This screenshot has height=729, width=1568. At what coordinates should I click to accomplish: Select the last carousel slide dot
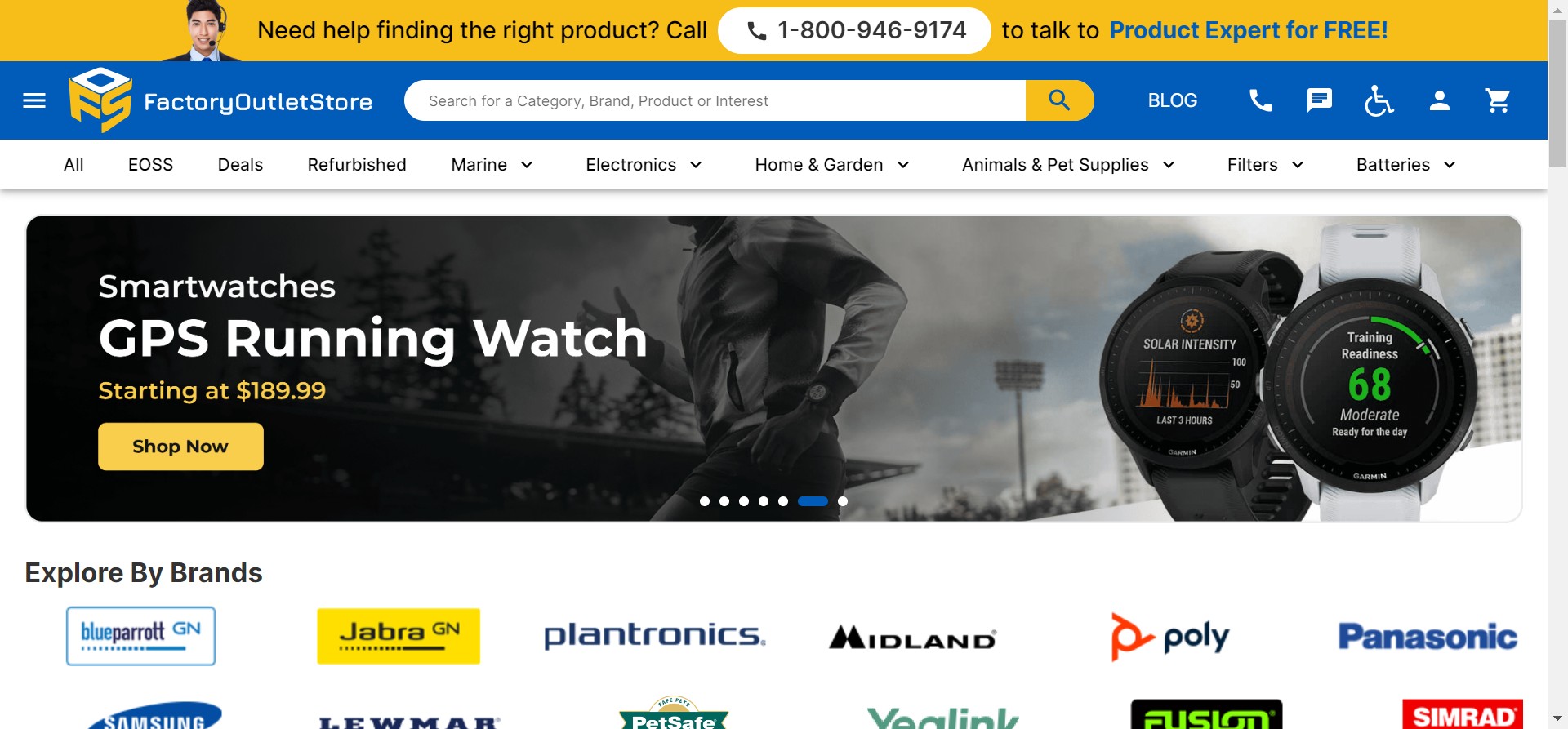[843, 501]
